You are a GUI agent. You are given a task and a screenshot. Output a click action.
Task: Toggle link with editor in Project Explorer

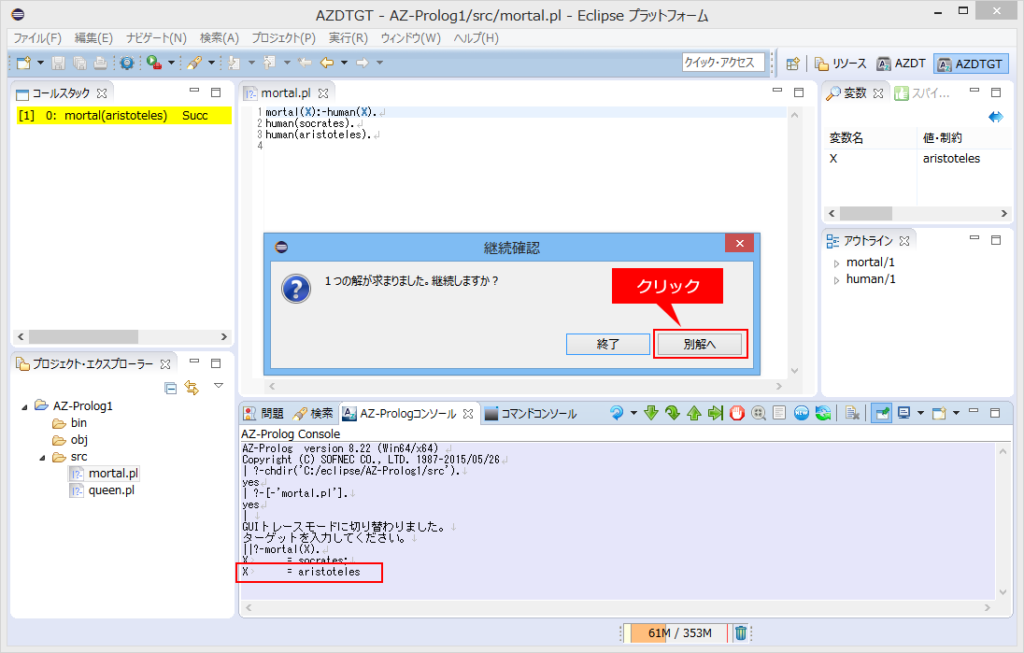192,388
